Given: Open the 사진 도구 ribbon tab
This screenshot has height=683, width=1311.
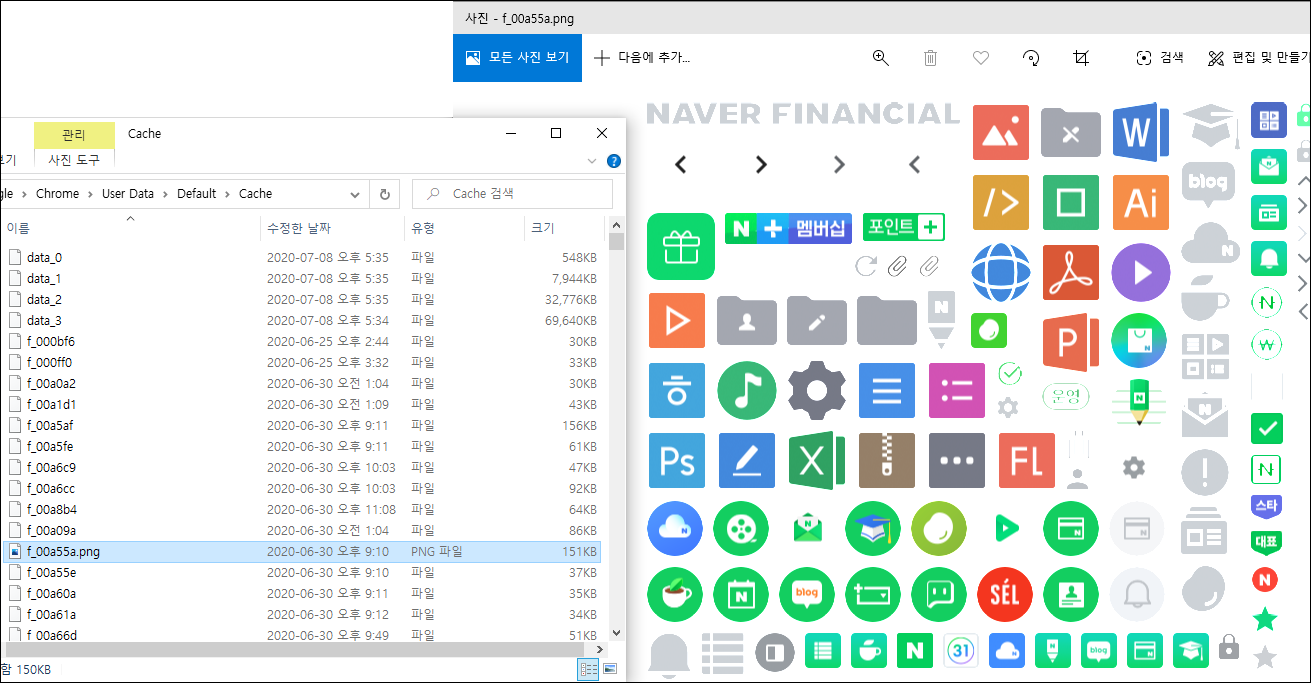Looking at the screenshot, I should 74,159.
